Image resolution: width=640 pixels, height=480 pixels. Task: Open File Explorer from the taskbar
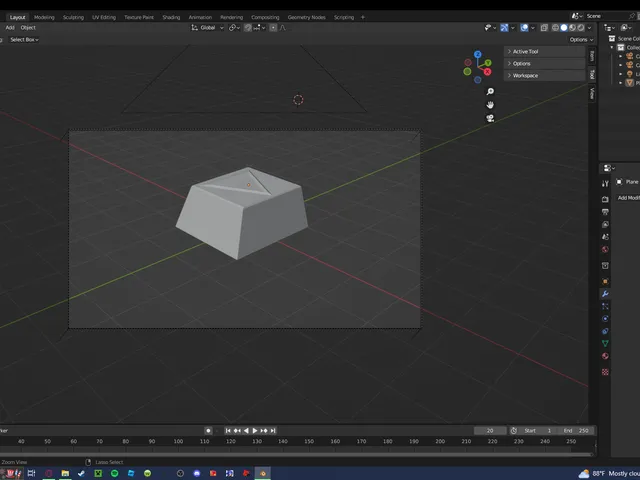pyautogui.click(x=65, y=473)
